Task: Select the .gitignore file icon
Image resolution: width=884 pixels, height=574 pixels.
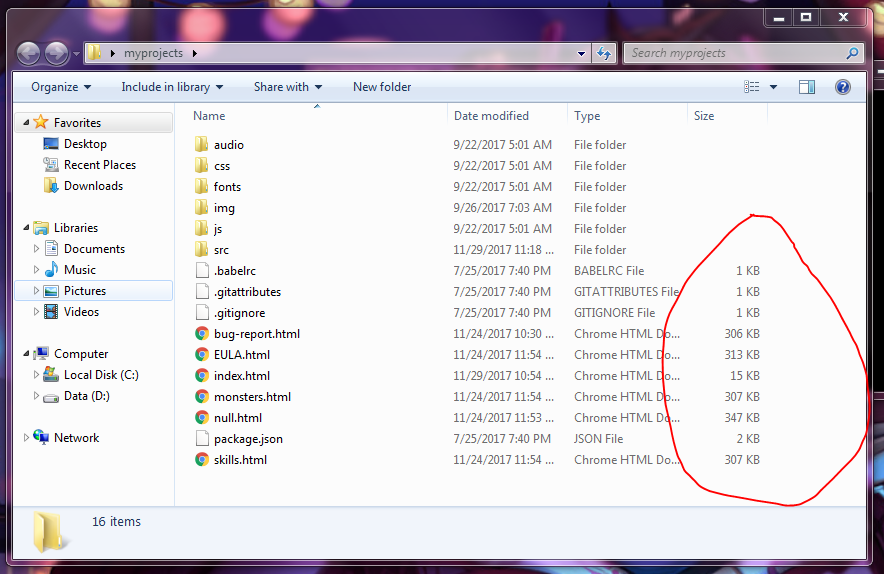Action: pyautogui.click(x=202, y=312)
